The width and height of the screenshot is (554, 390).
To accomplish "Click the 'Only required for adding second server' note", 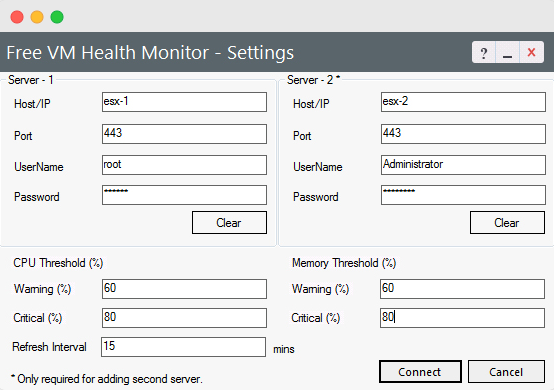I will [107, 379].
